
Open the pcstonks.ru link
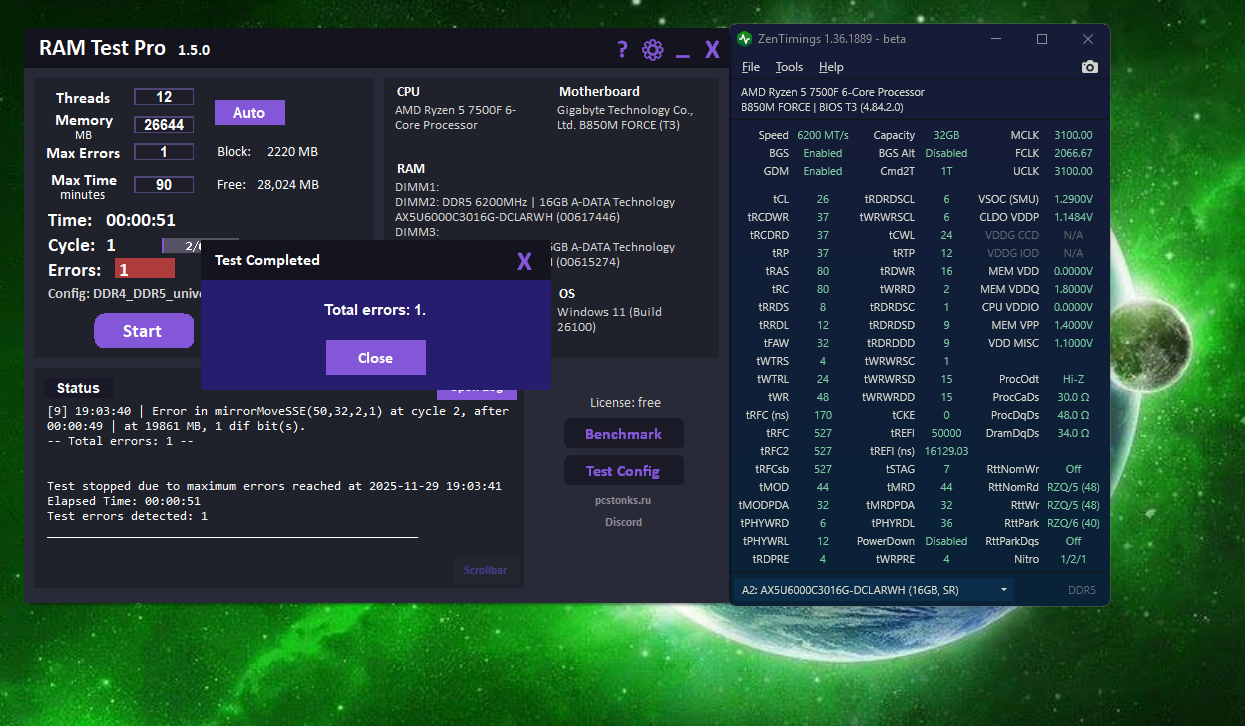coord(623,500)
